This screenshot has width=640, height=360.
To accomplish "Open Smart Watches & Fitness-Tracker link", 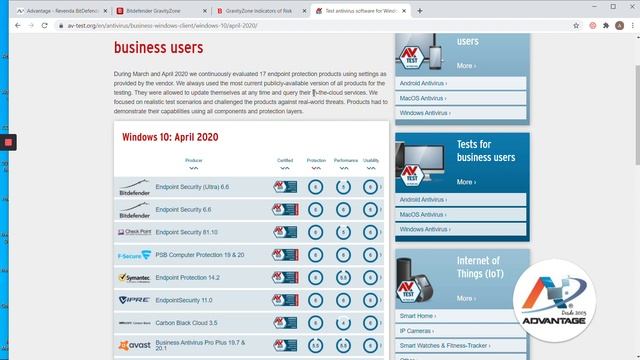I will 460,346.
